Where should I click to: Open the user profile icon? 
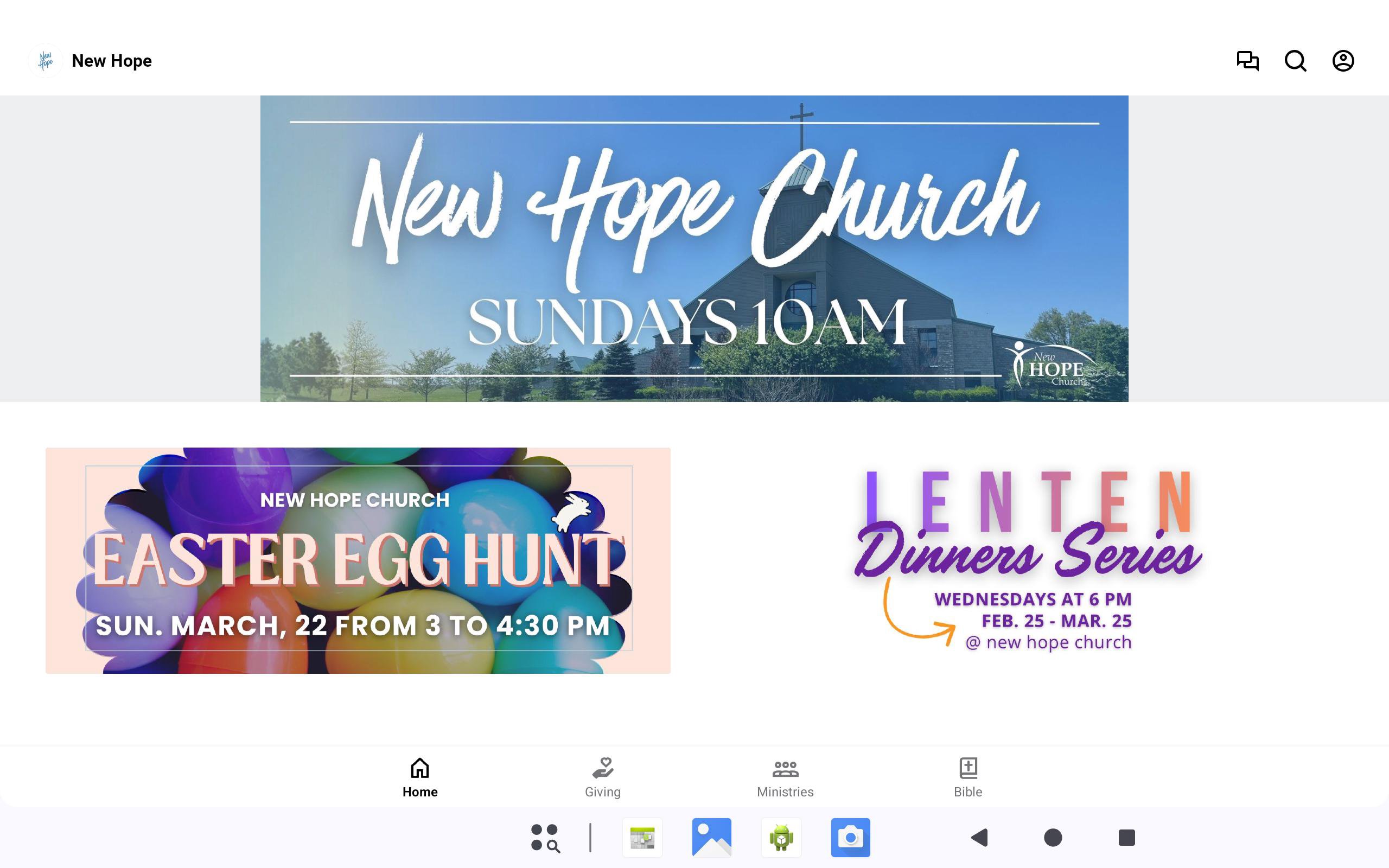coord(1343,61)
